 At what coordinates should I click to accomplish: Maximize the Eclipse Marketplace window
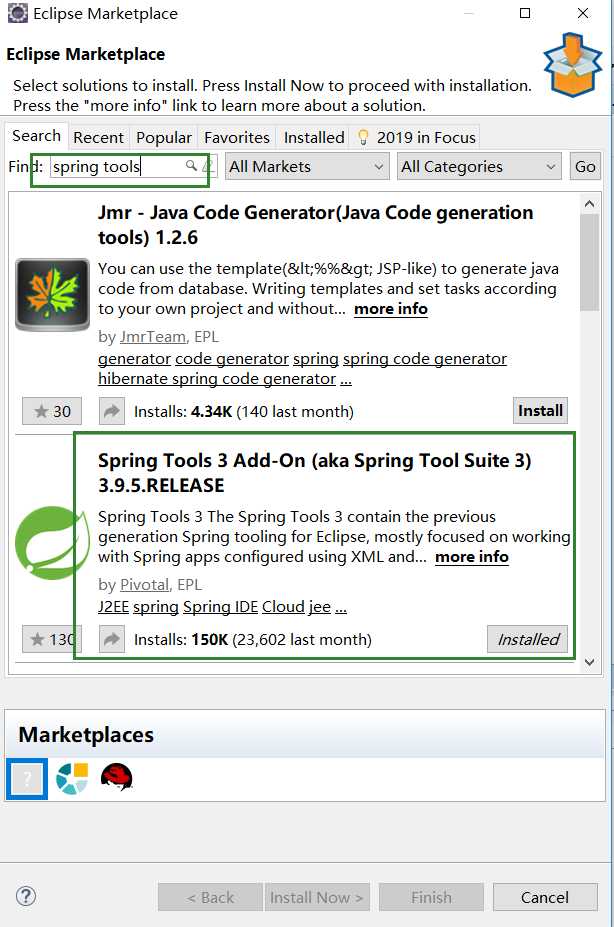point(525,13)
